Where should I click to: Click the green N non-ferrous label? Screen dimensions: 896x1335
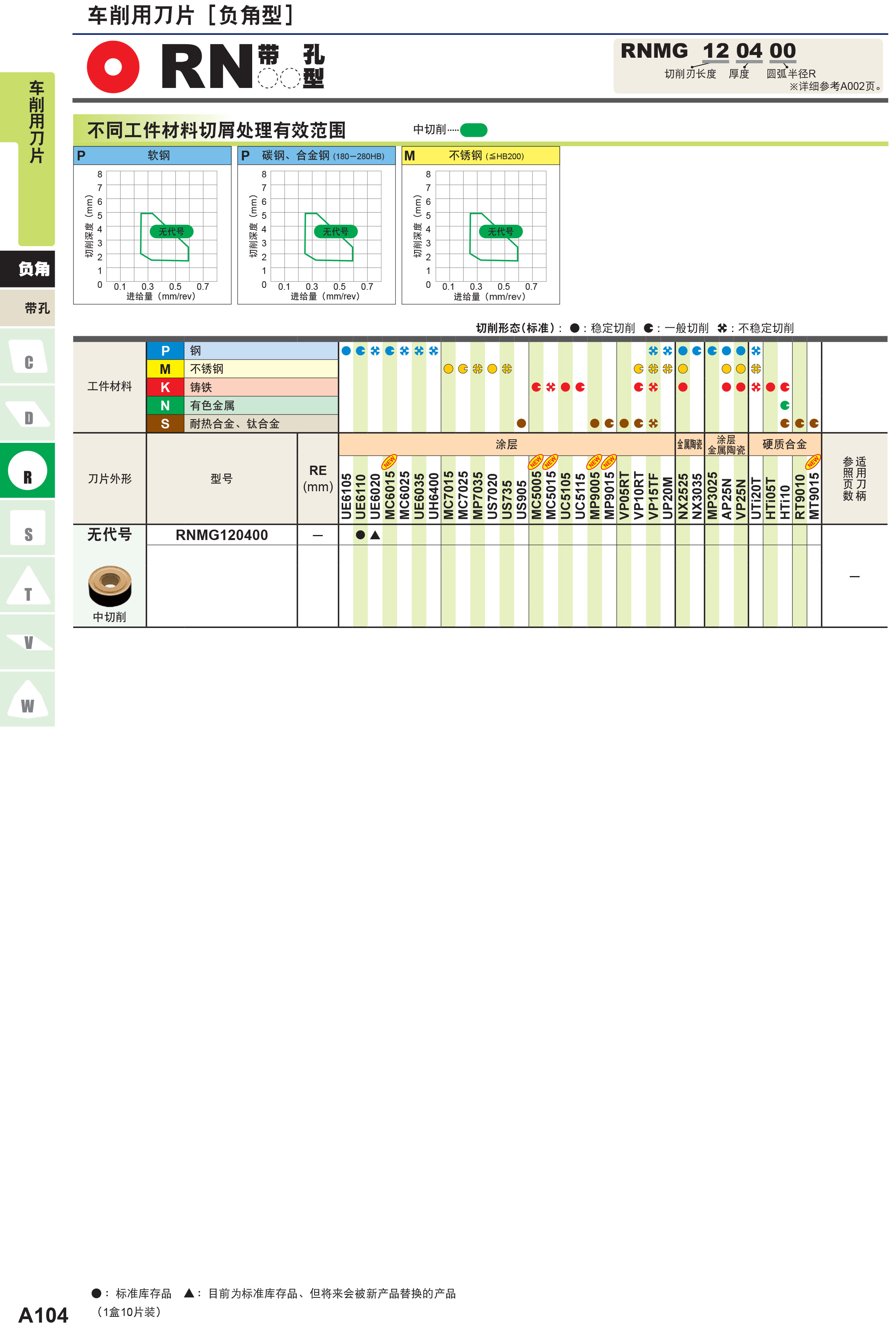coord(165,405)
